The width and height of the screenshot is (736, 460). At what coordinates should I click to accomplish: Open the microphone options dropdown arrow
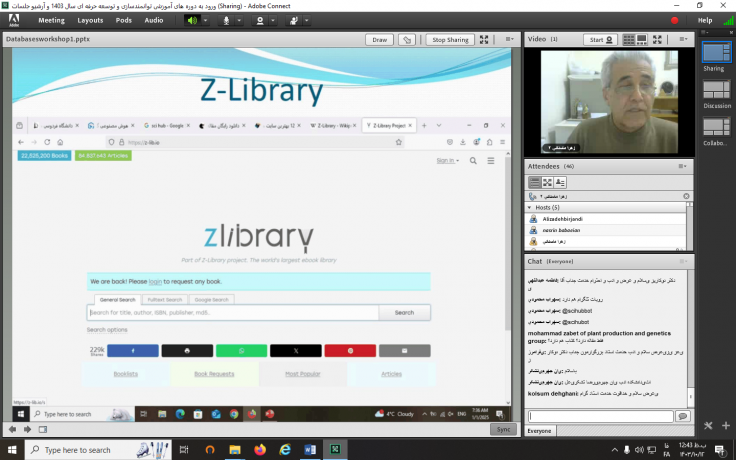[x=239, y=21]
